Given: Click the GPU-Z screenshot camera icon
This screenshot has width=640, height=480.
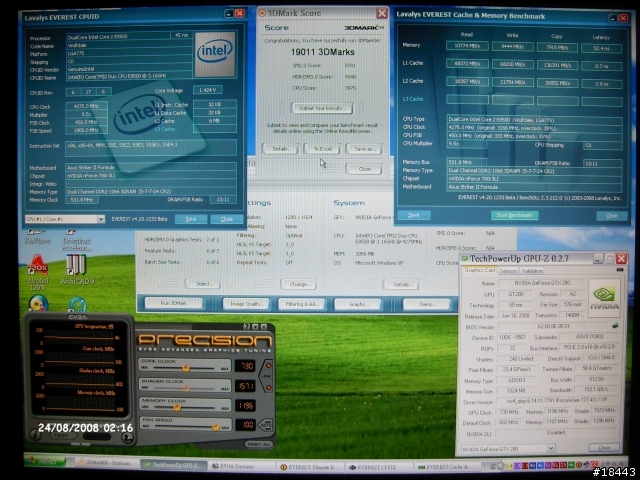Looking at the screenshot, I should 620,270.
